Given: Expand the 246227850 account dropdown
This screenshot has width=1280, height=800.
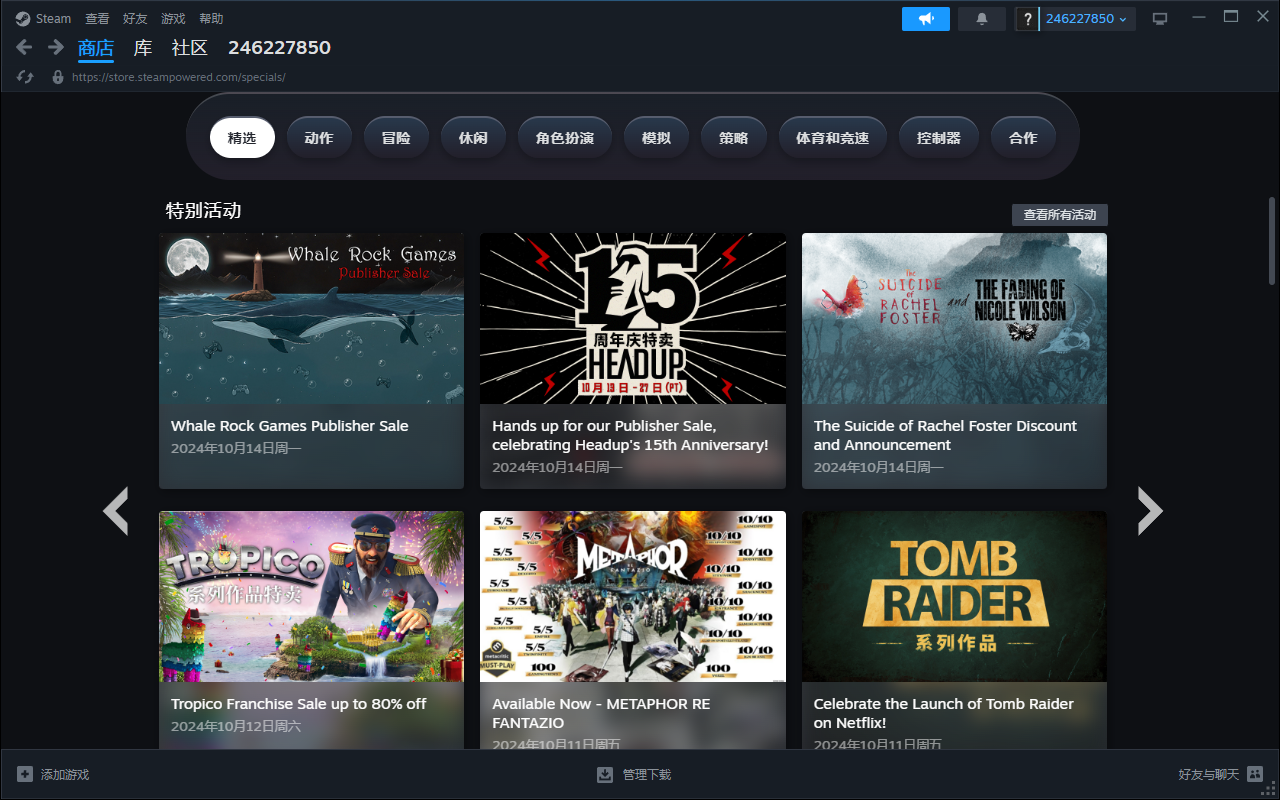Looking at the screenshot, I should pos(1086,19).
